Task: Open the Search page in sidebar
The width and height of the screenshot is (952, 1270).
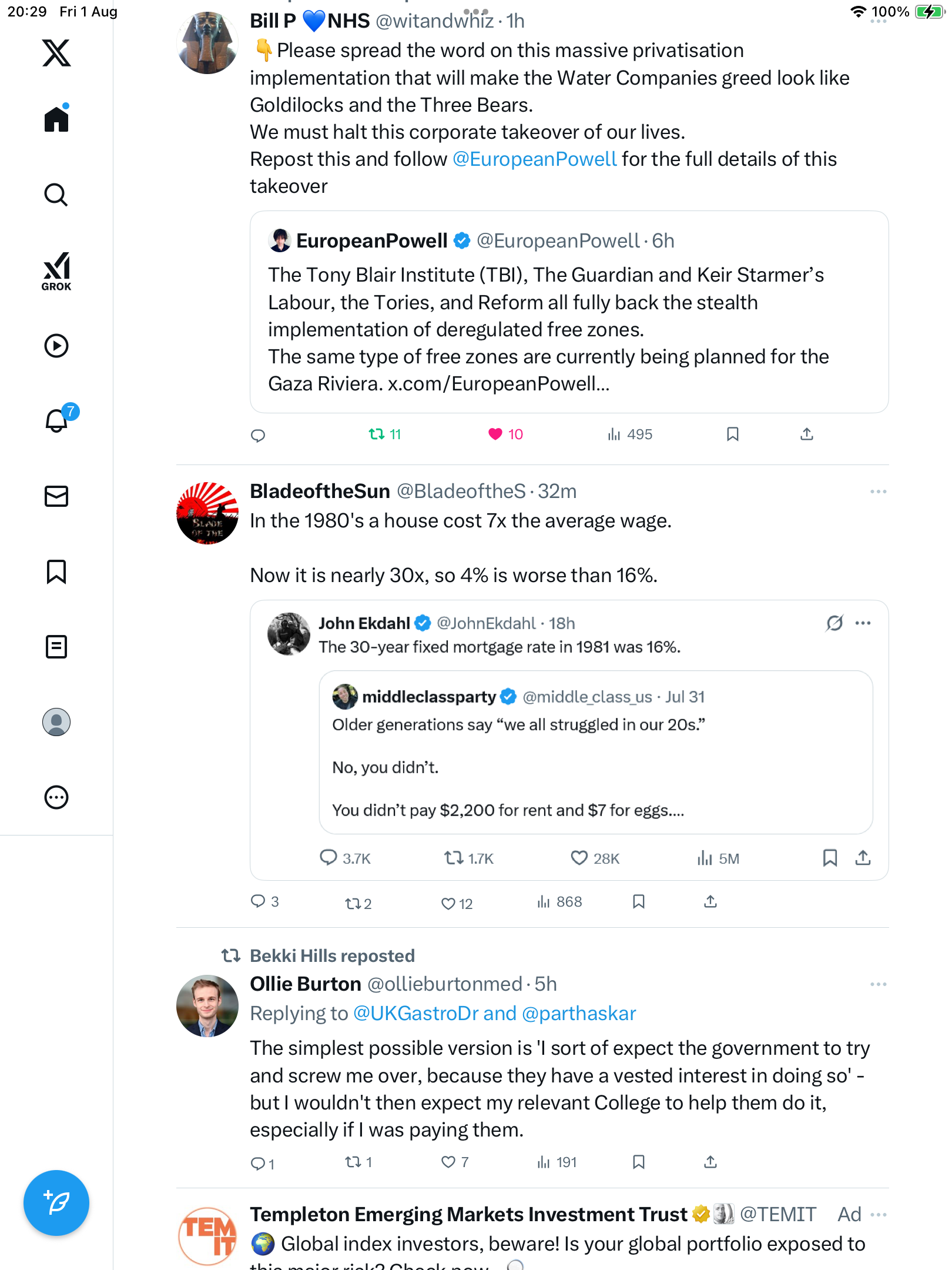Action: 56,195
